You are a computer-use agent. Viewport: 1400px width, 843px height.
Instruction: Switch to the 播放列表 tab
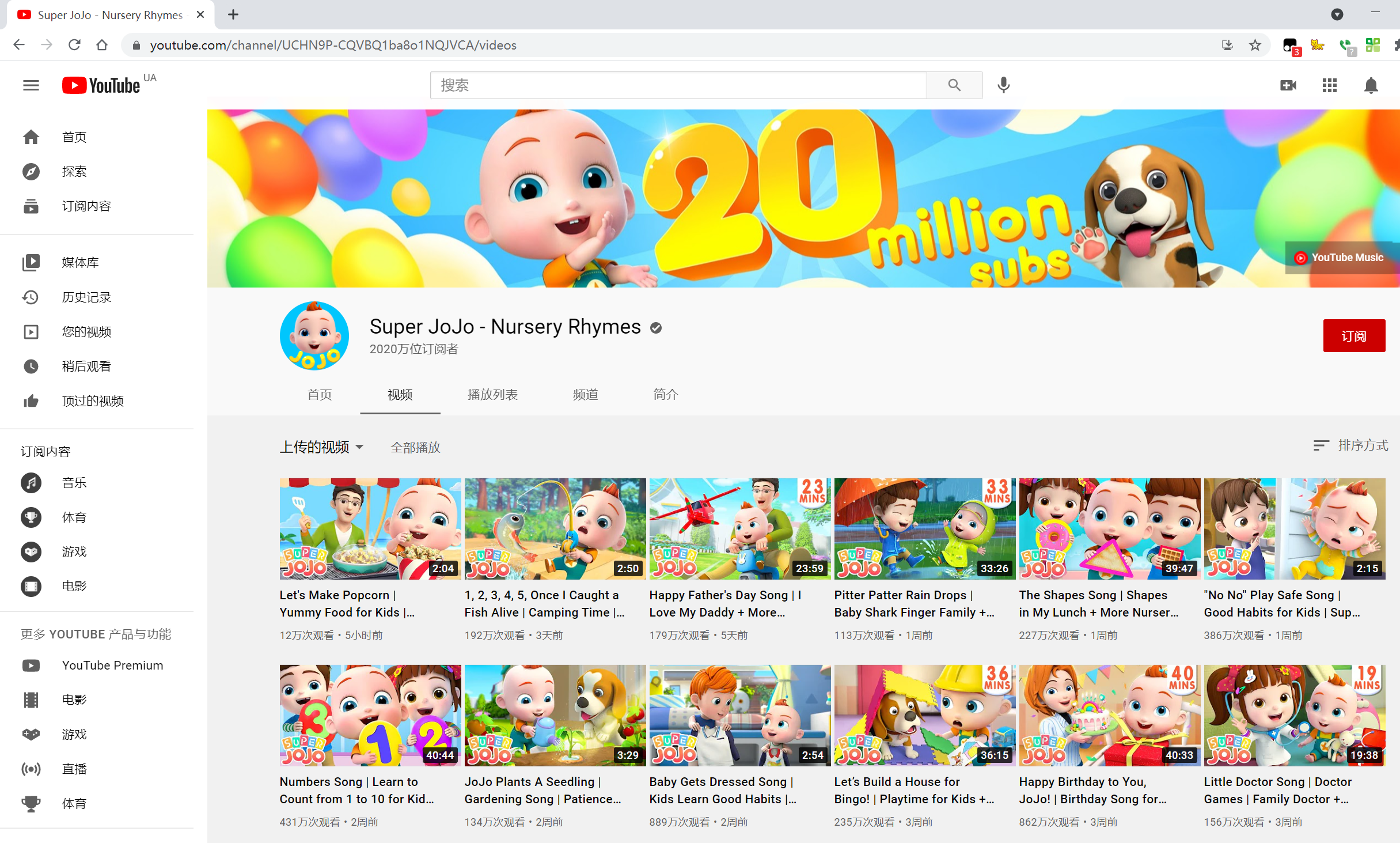click(492, 395)
